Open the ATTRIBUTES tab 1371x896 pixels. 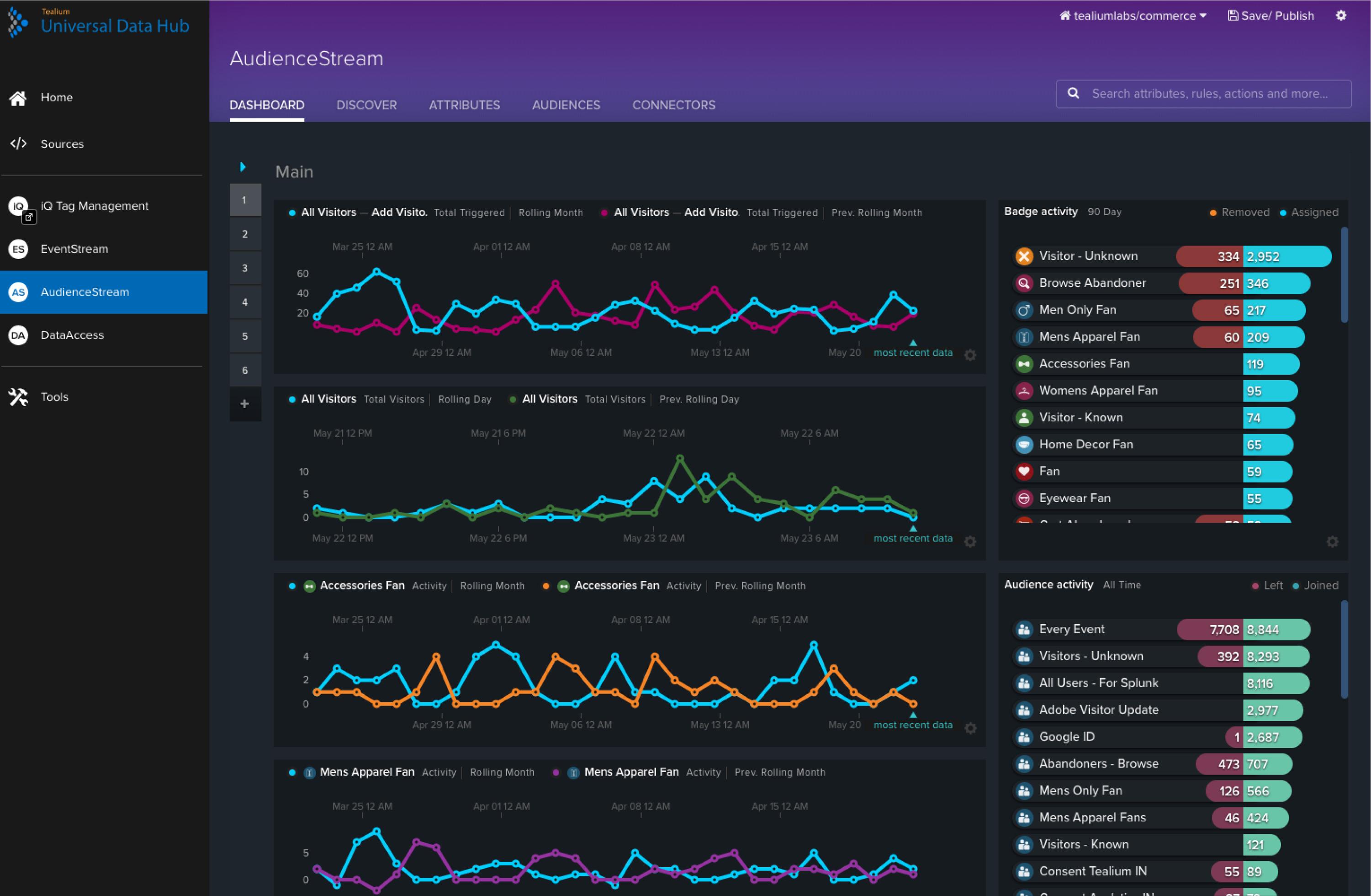pos(464,105)
